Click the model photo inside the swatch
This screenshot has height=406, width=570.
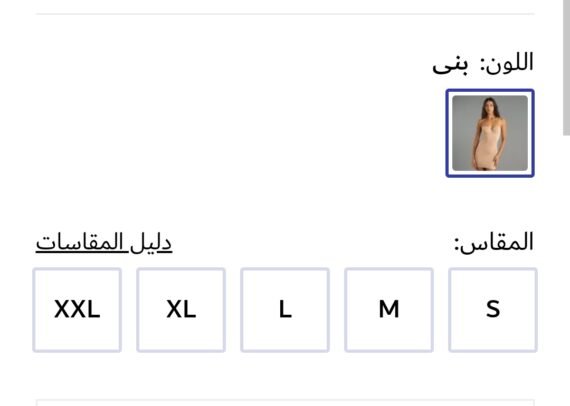click(x=490, y=133)
